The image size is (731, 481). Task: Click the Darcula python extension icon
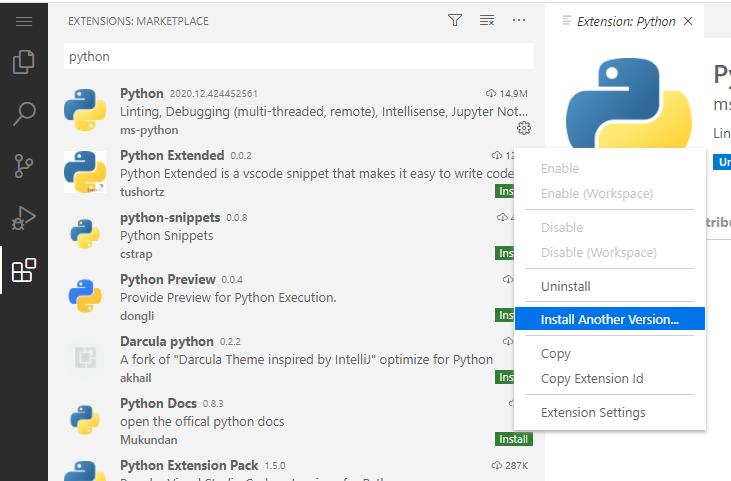pos(85,357)
